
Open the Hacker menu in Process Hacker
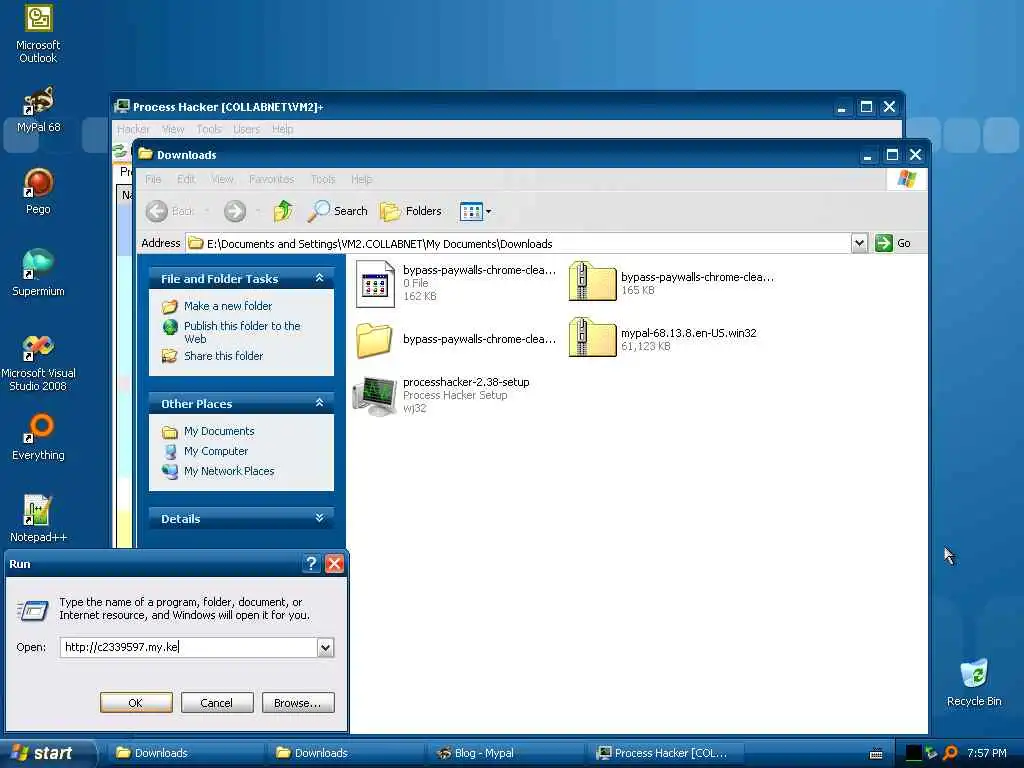[x=133, y=129]
